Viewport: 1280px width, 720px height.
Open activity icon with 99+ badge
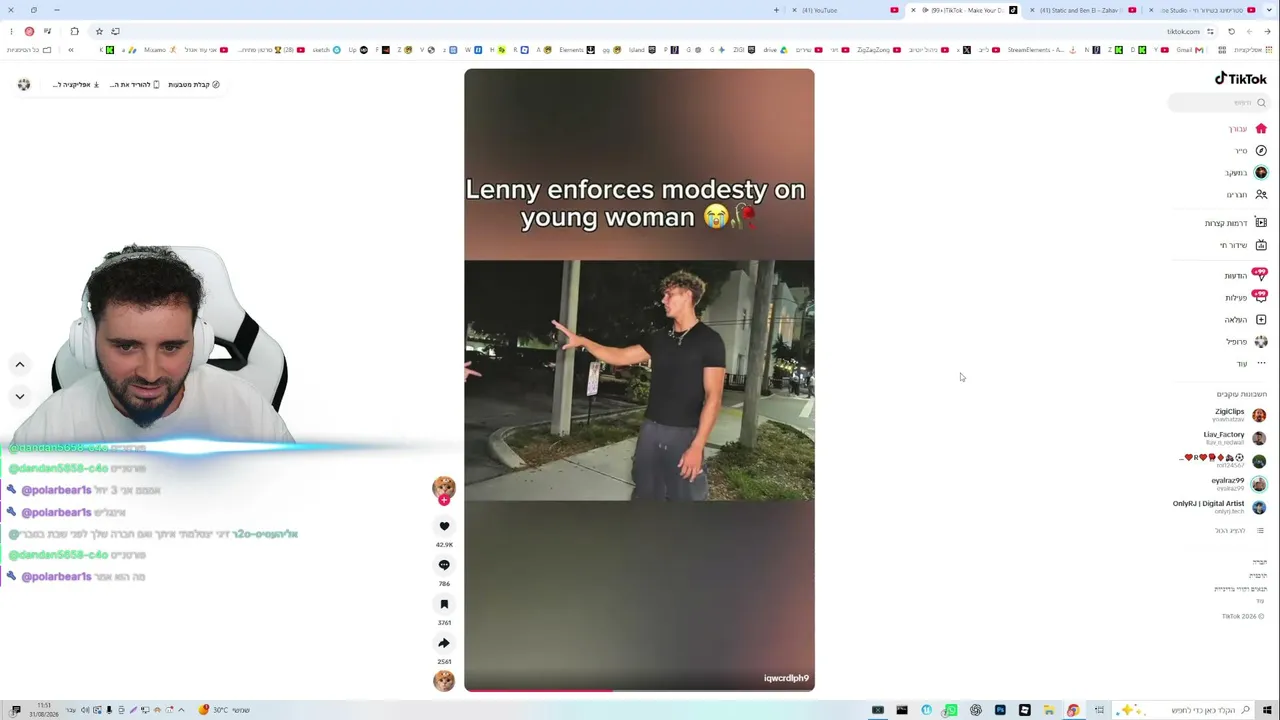click(1260, 297)
